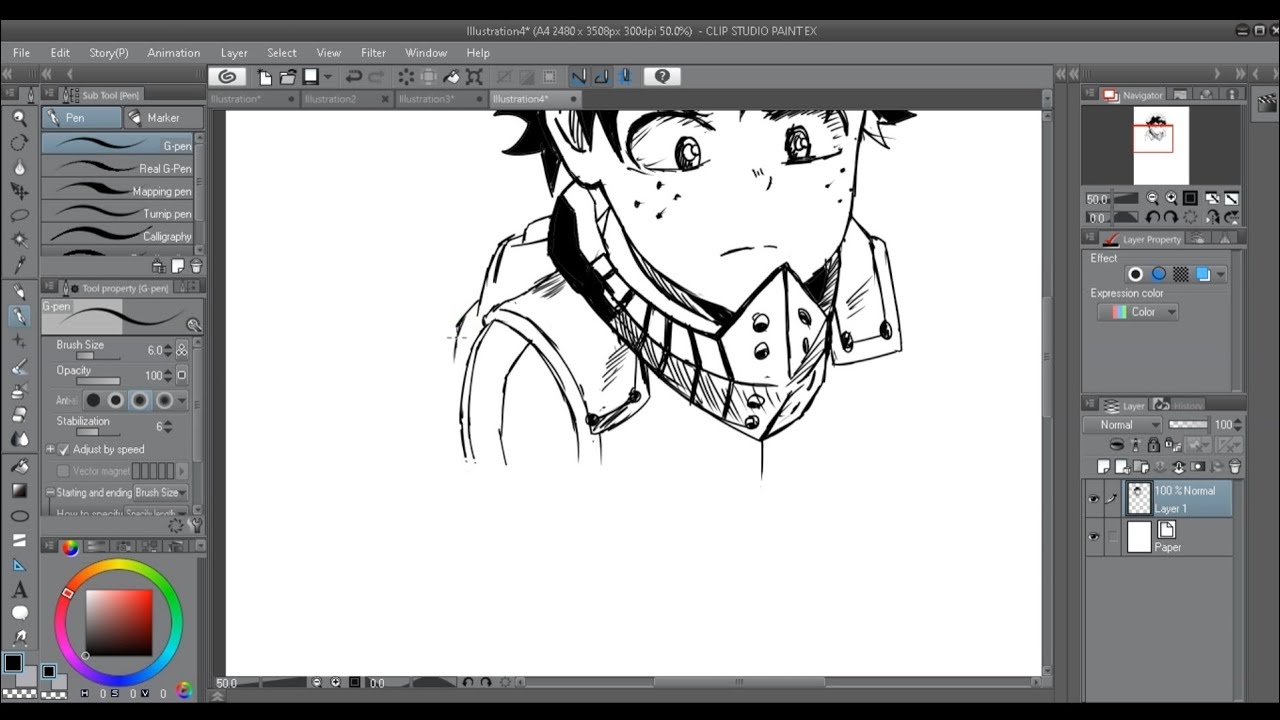Toggle Vector magnet checkbox
1280x720 pixels.
pyautogui.click(x=64, y=471)
